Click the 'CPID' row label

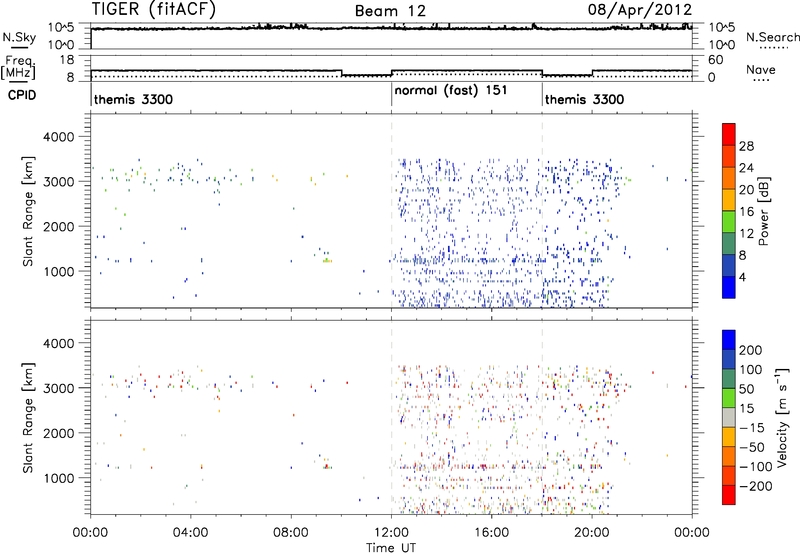click(x=22, y=95)
